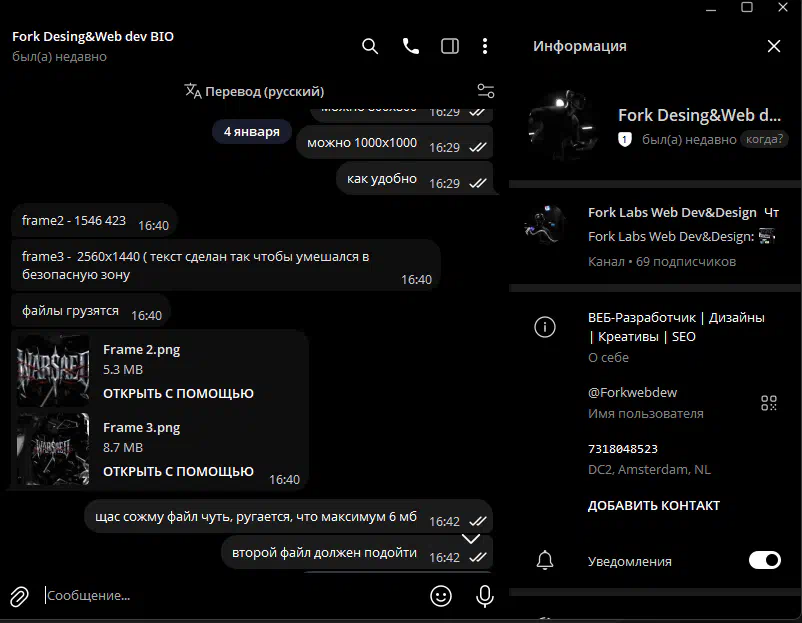Open translation settings sliders icon
This screenshot has height=623, width=802.
[485, 91]
